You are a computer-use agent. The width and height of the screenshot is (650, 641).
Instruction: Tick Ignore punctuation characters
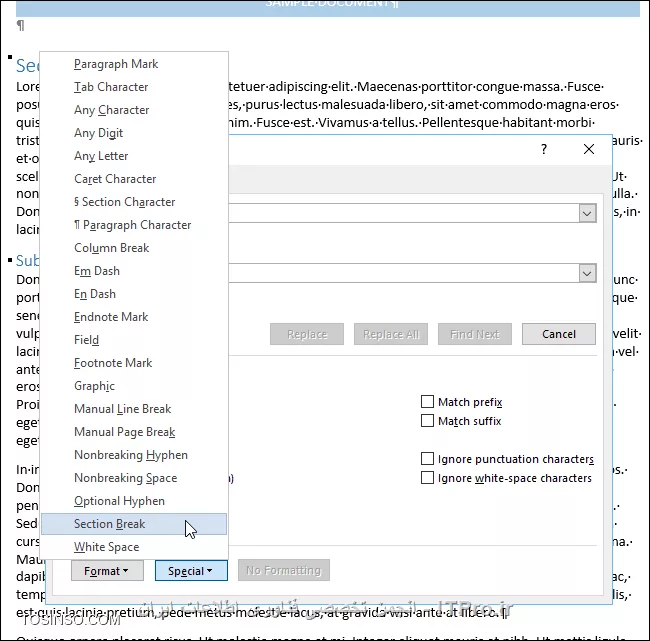pyautogui.click(x=427, y=459)
